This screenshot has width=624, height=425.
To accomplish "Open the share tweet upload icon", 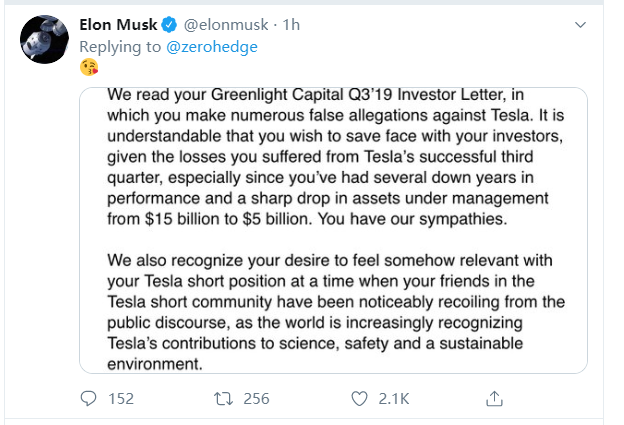I will coord(493,398).
